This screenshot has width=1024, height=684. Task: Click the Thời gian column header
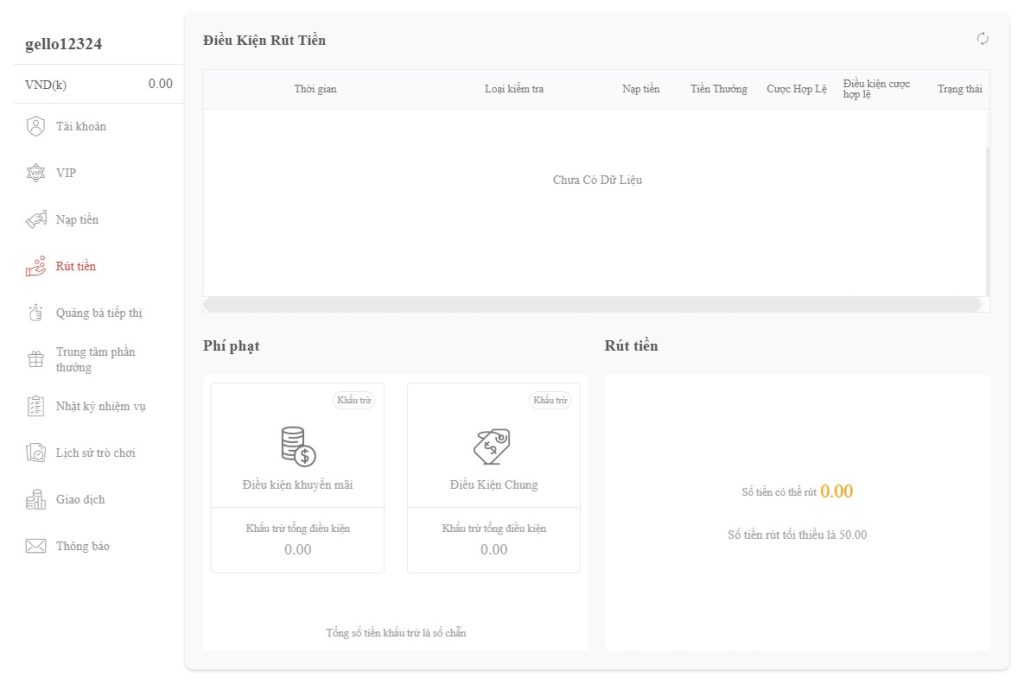[315, 89]
